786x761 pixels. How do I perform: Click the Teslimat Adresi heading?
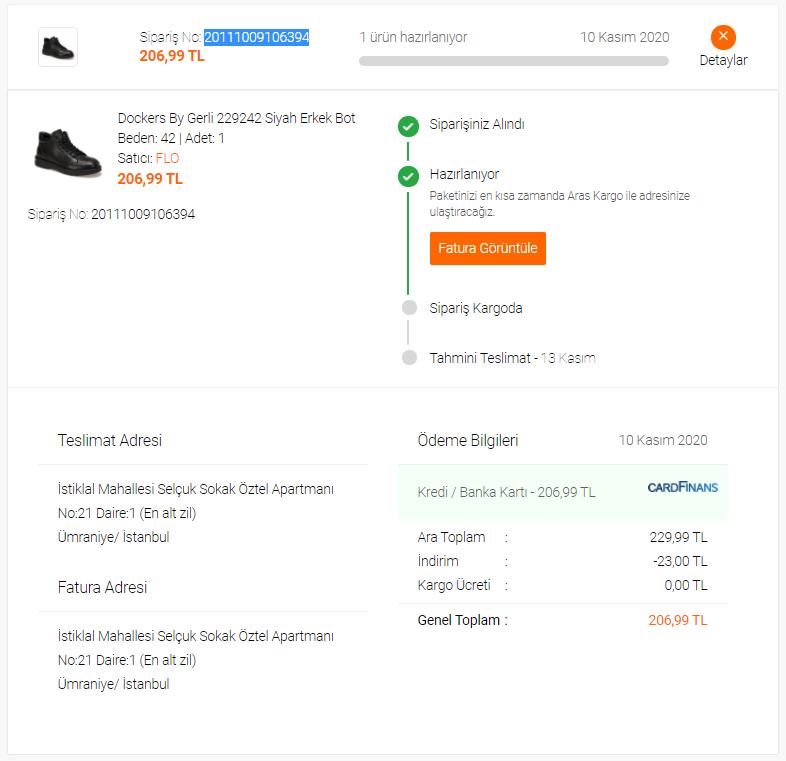[x=110, y=440]
